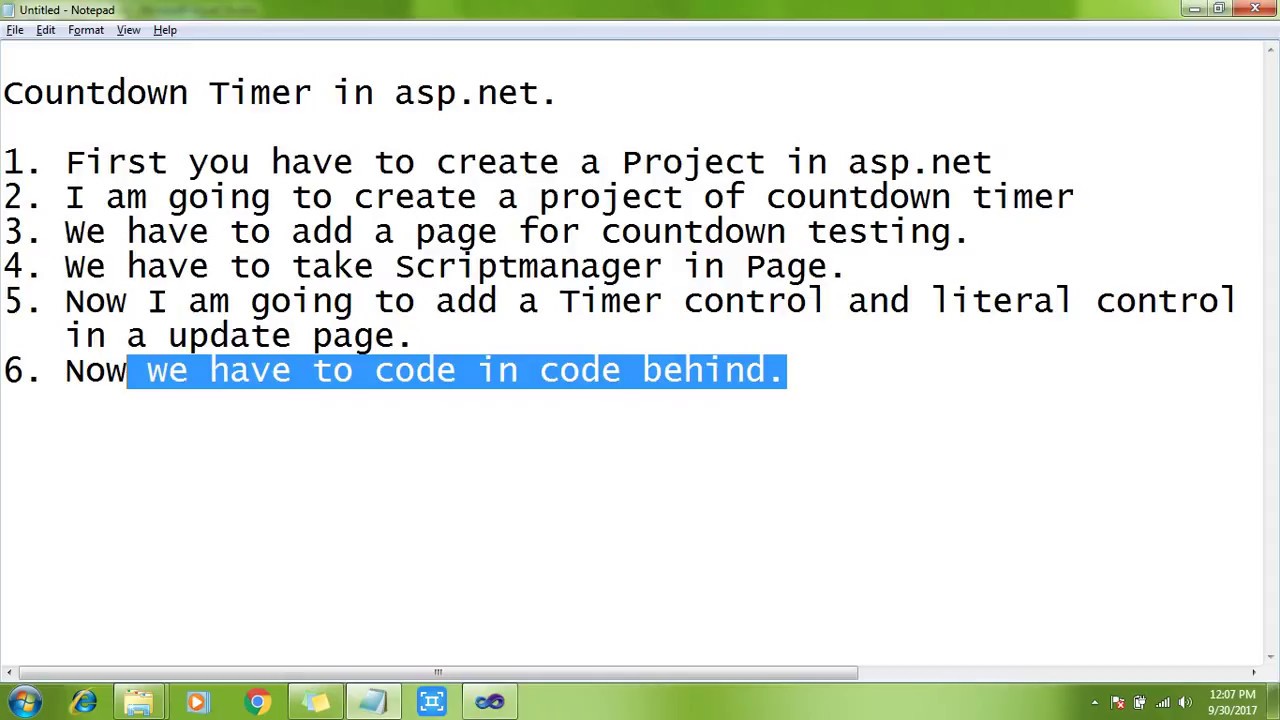Open Sticky Notes on taskbar
This screenshot has height=720, width=1280.
[316, 702]
